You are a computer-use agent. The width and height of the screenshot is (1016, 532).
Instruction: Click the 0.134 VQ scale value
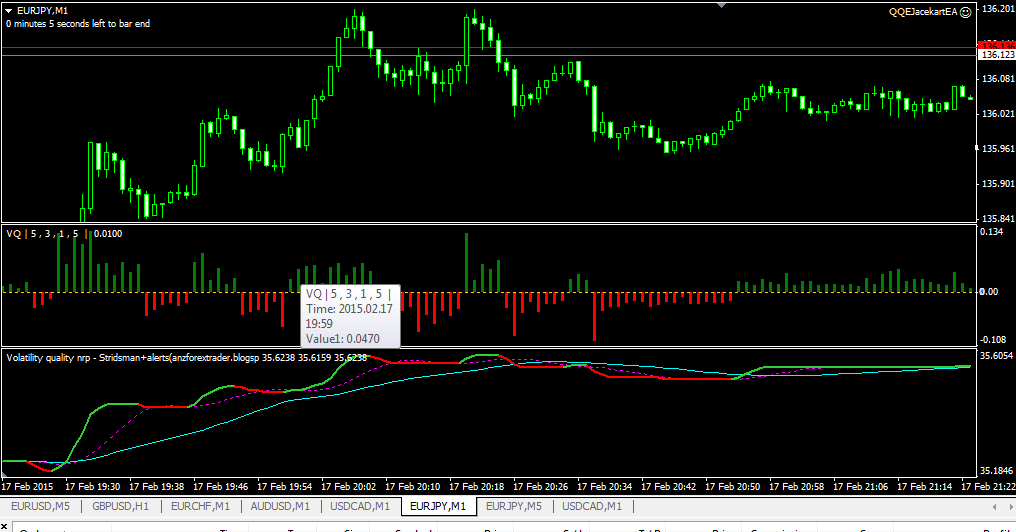point(992,232)
